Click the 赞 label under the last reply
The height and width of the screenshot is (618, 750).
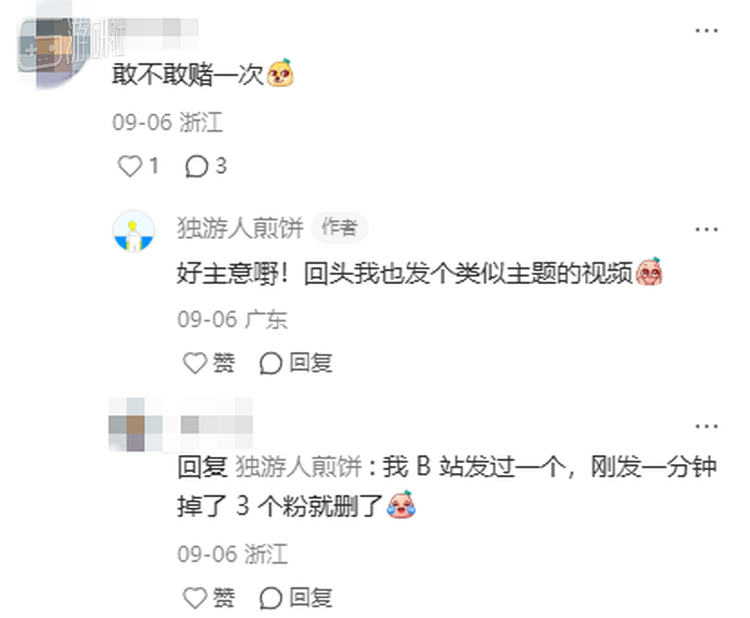point(223,598)
